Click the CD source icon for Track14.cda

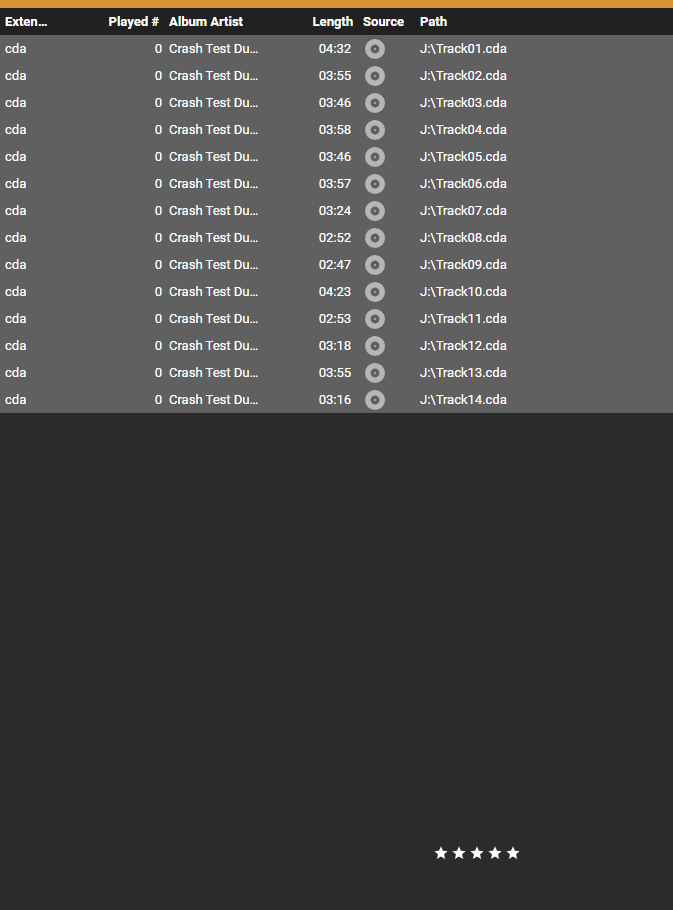(x=375, y=400)
